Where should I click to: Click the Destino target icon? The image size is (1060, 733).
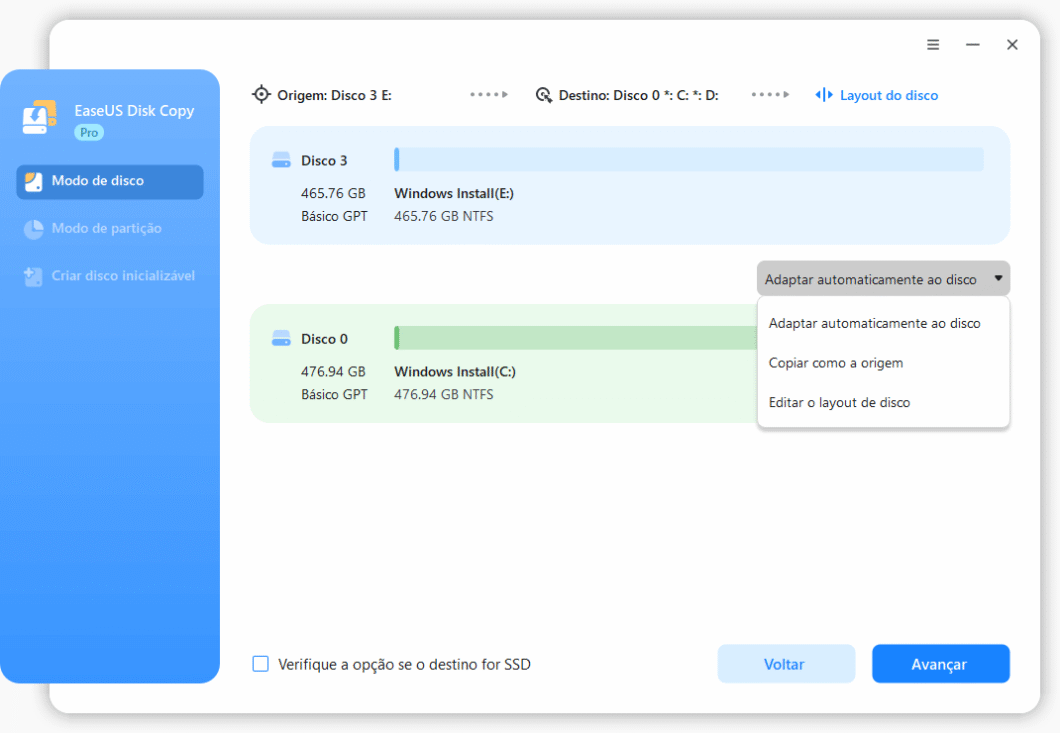click(x=544, y=95)
